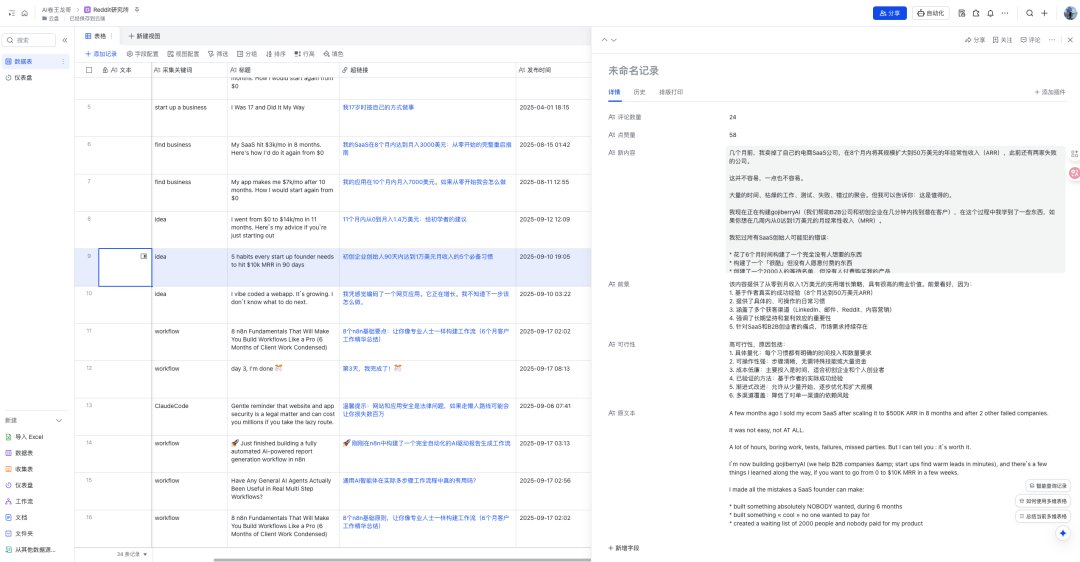Switch to the 排版打印 tab

671,91
